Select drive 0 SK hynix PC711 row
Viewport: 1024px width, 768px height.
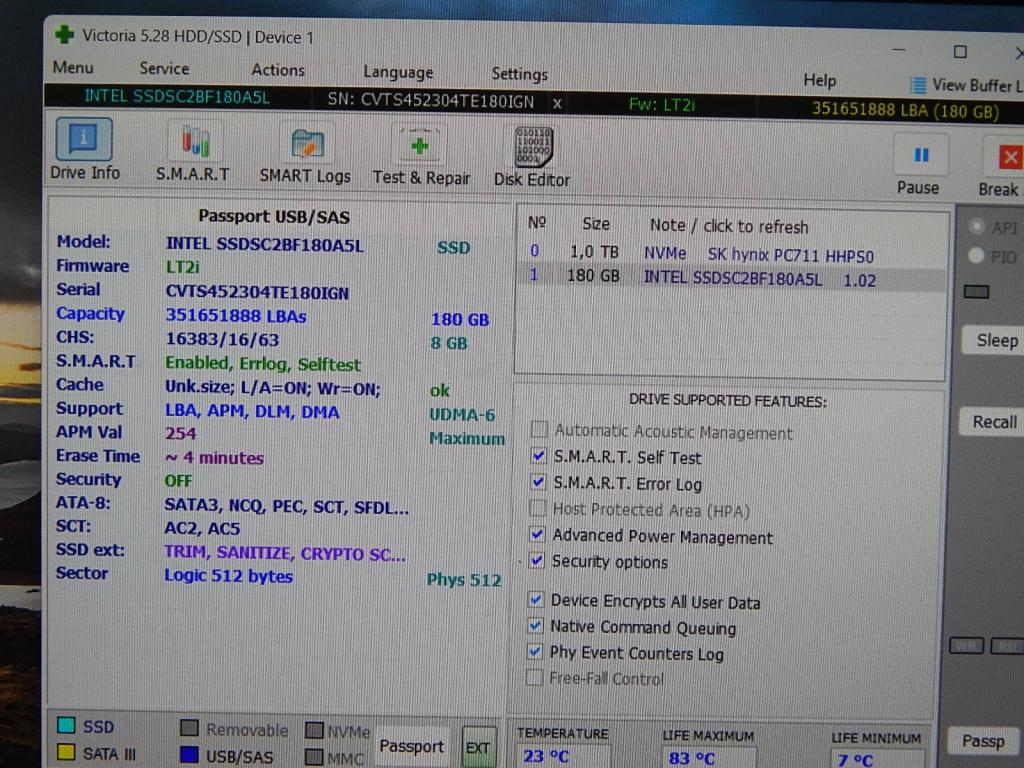(x=730, y=253)
